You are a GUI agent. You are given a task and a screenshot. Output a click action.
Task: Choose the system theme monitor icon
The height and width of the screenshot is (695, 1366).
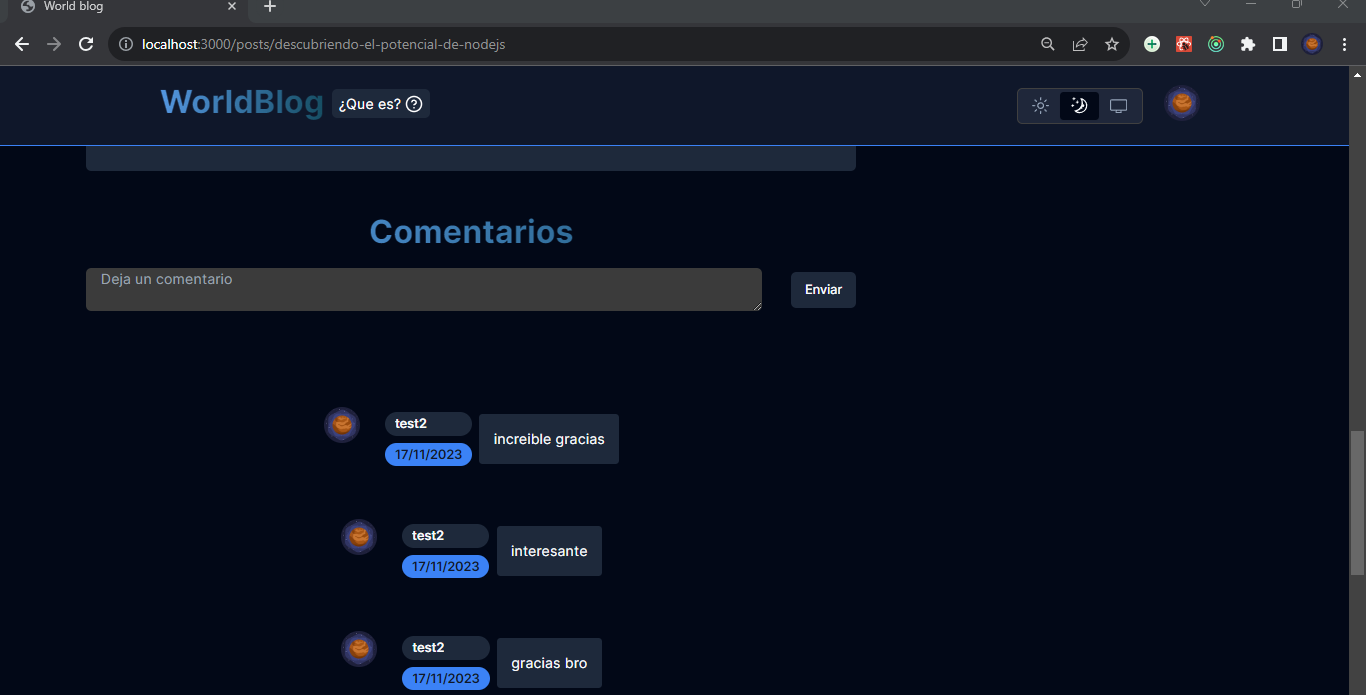click(1118, 105)
